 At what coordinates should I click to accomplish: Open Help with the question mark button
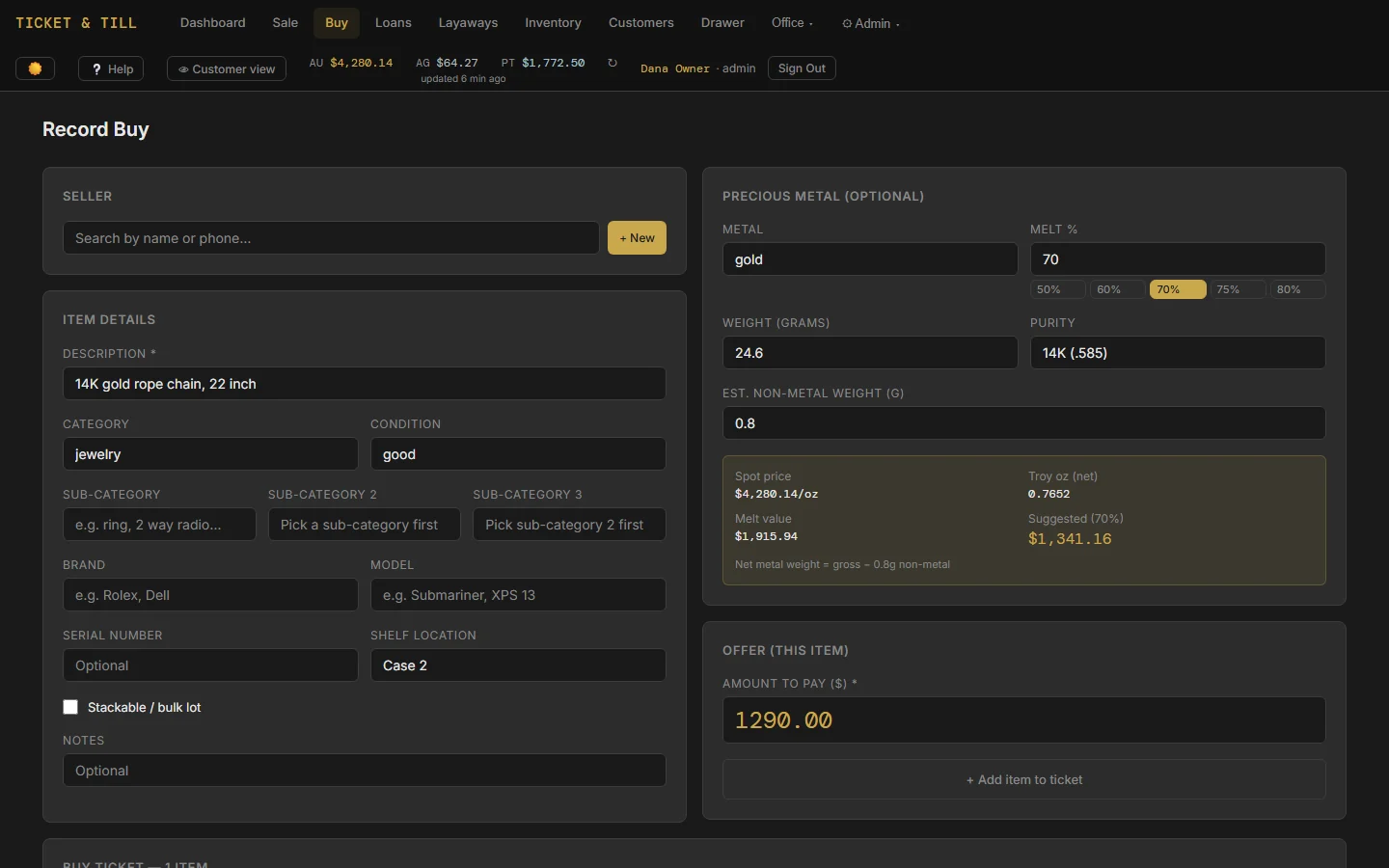pyautogui.click(x=111, y=68)
